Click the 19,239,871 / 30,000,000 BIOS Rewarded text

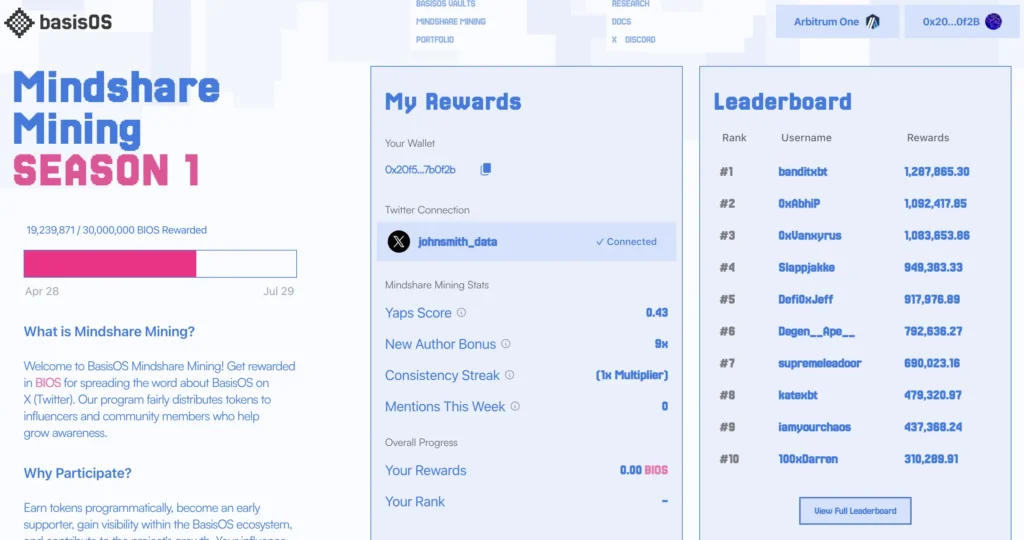point(116,230)
